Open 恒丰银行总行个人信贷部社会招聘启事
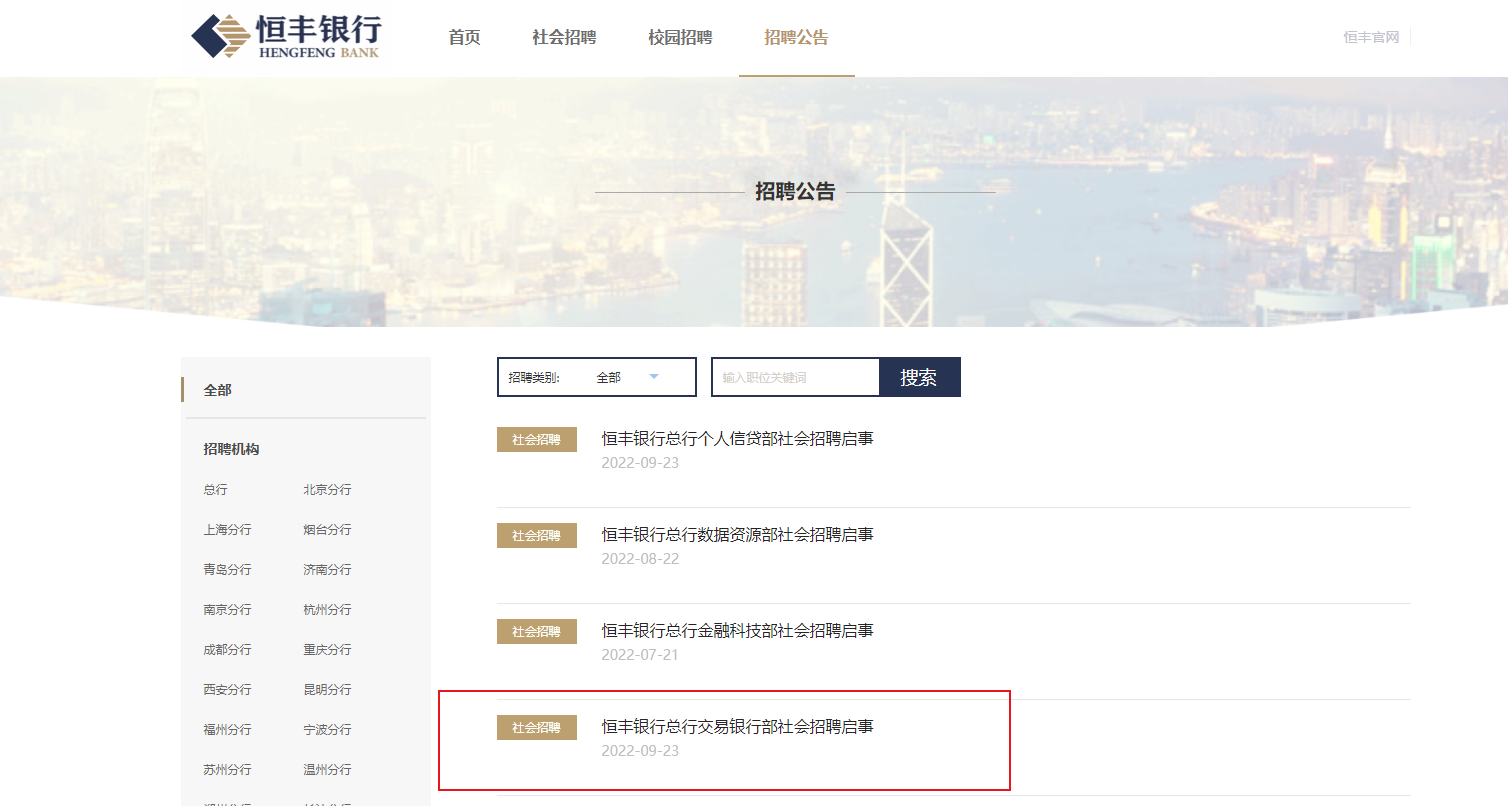The image size is (1508, 806). pos(737,439)
